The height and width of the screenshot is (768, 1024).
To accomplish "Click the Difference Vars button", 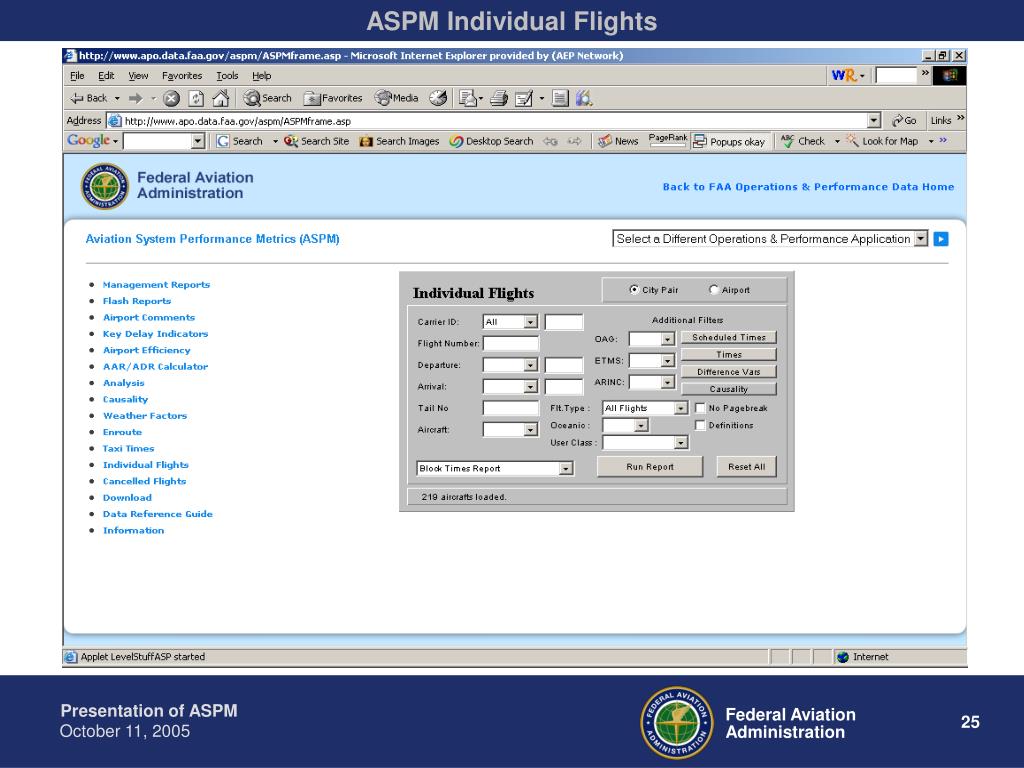I will click(x=729, y=372).
